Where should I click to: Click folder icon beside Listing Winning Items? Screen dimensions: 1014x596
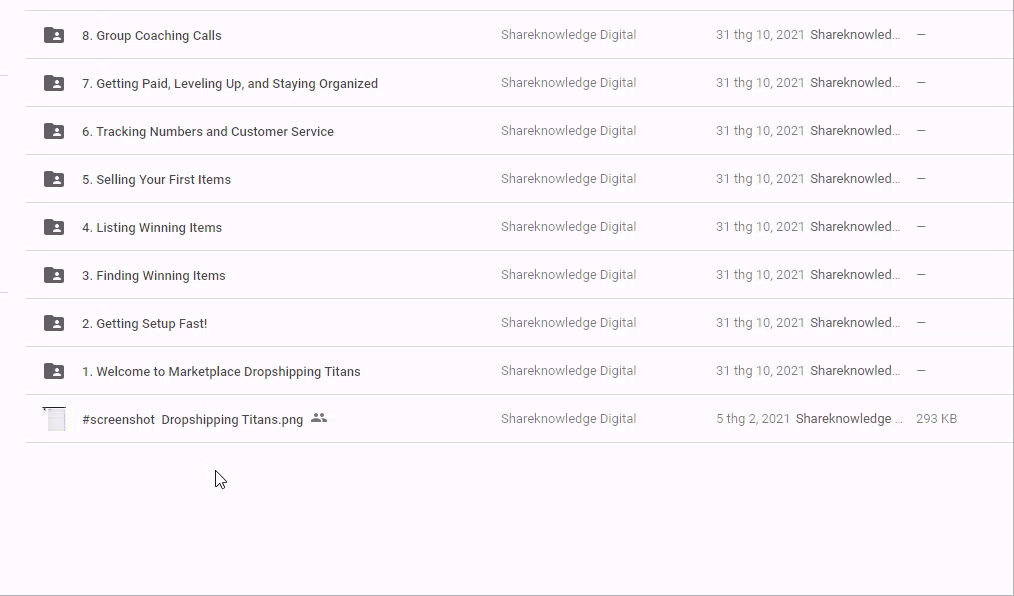tap(54, 227)
